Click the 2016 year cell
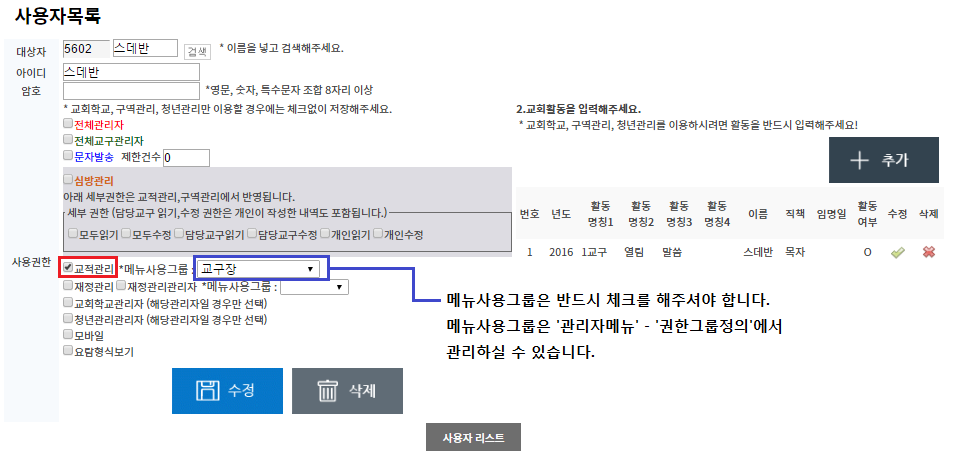 tap(560, 252)
